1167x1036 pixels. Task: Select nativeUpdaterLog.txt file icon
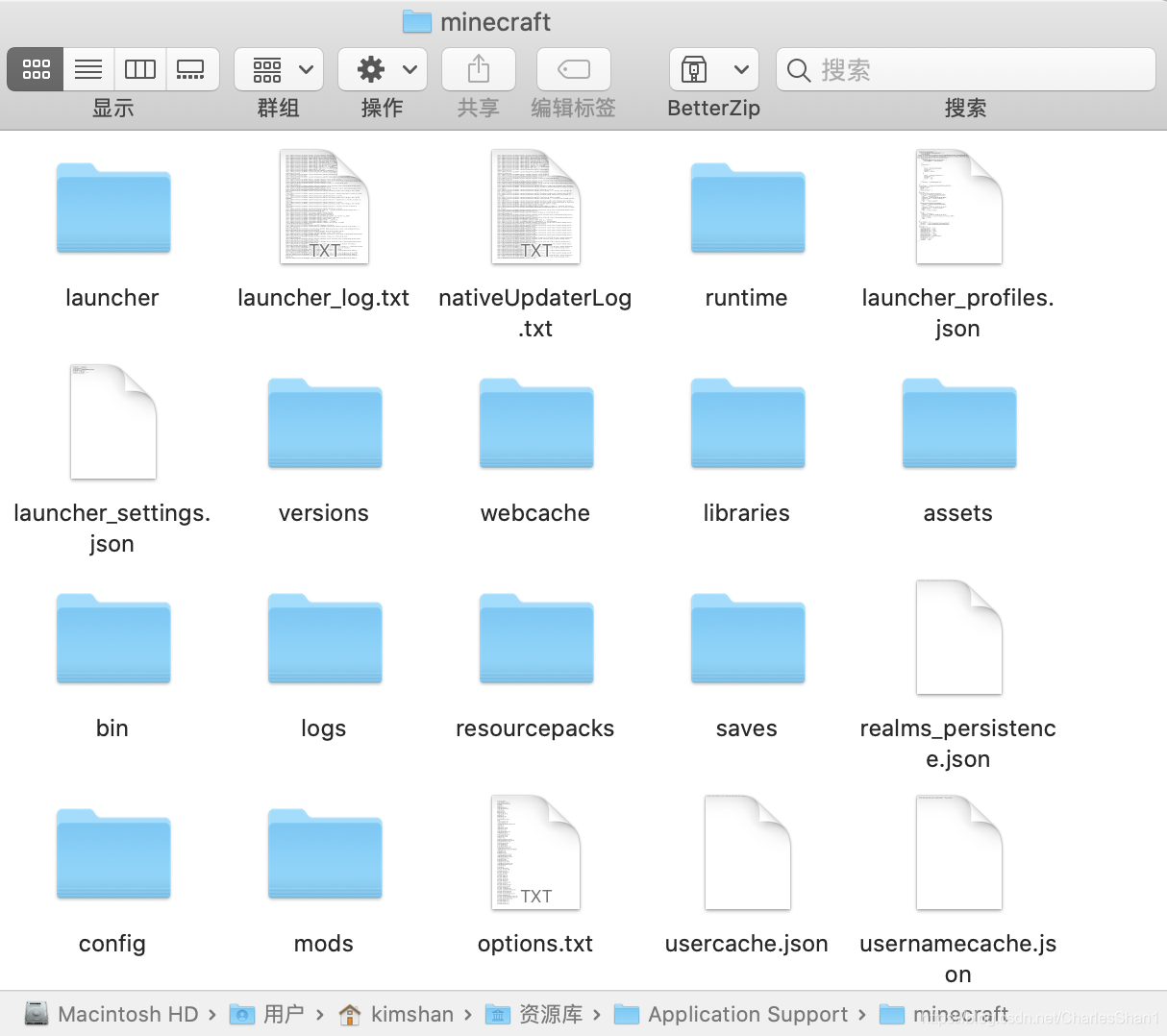pos(536,207)
